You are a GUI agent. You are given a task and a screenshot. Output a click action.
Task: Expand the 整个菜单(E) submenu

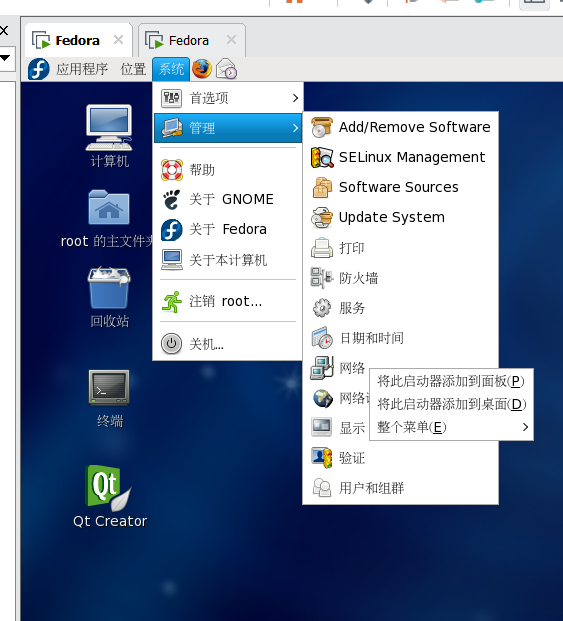[x=451, y=427]
